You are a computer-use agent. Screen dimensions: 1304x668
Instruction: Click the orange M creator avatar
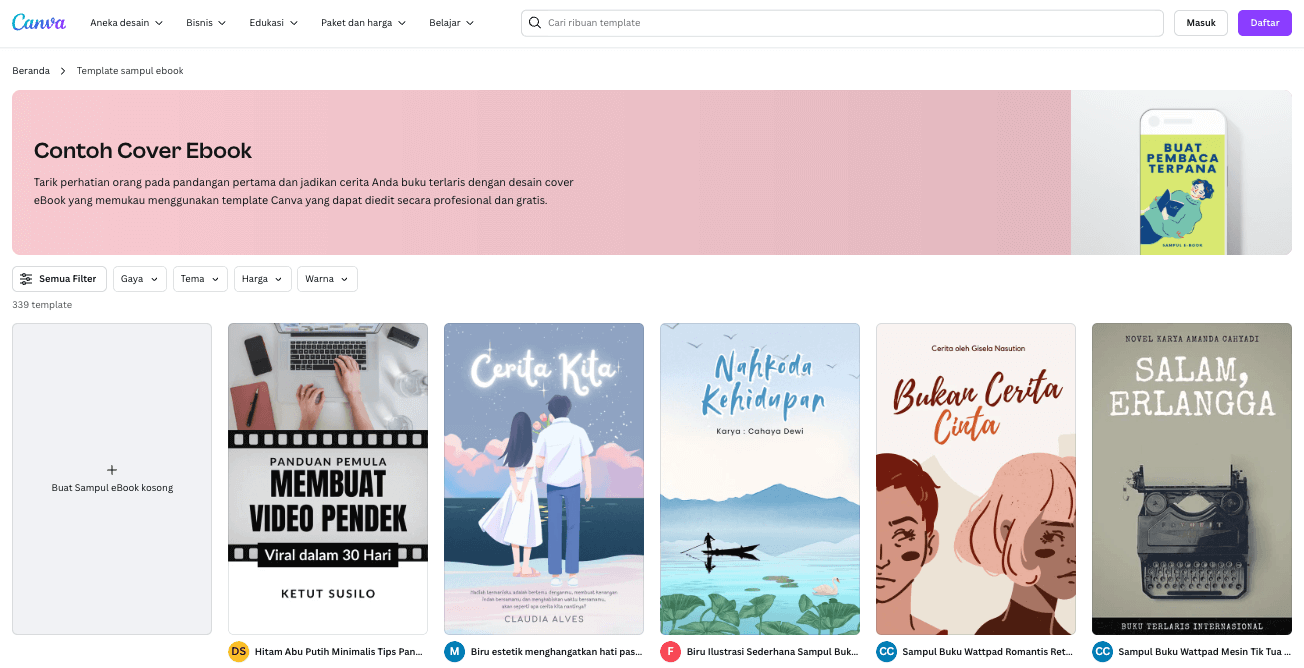click(453, 651)
